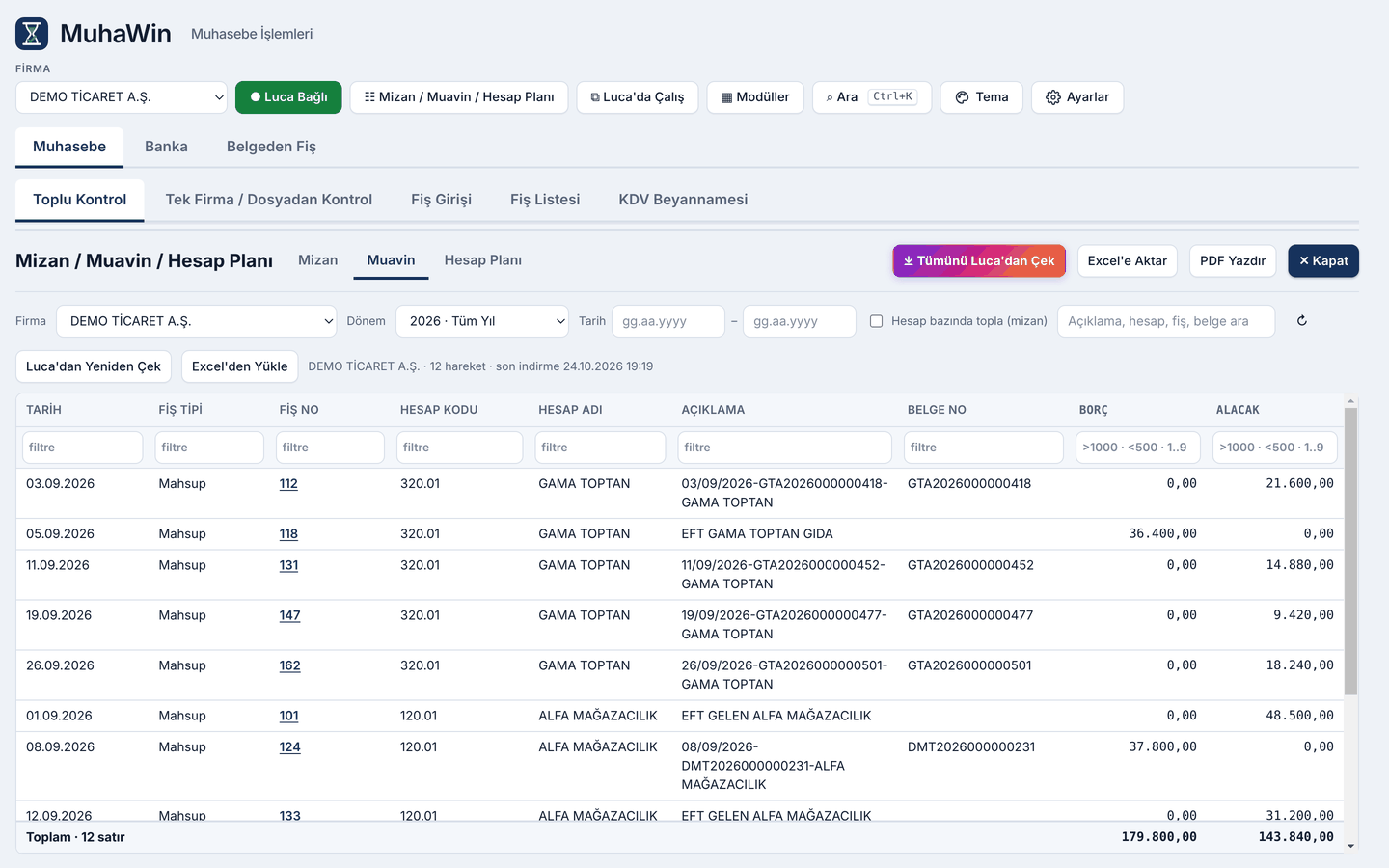
Task: Expand the top FİRMA dropdown DEMO TİCARET A.Ş.
Action: [122, 97]
